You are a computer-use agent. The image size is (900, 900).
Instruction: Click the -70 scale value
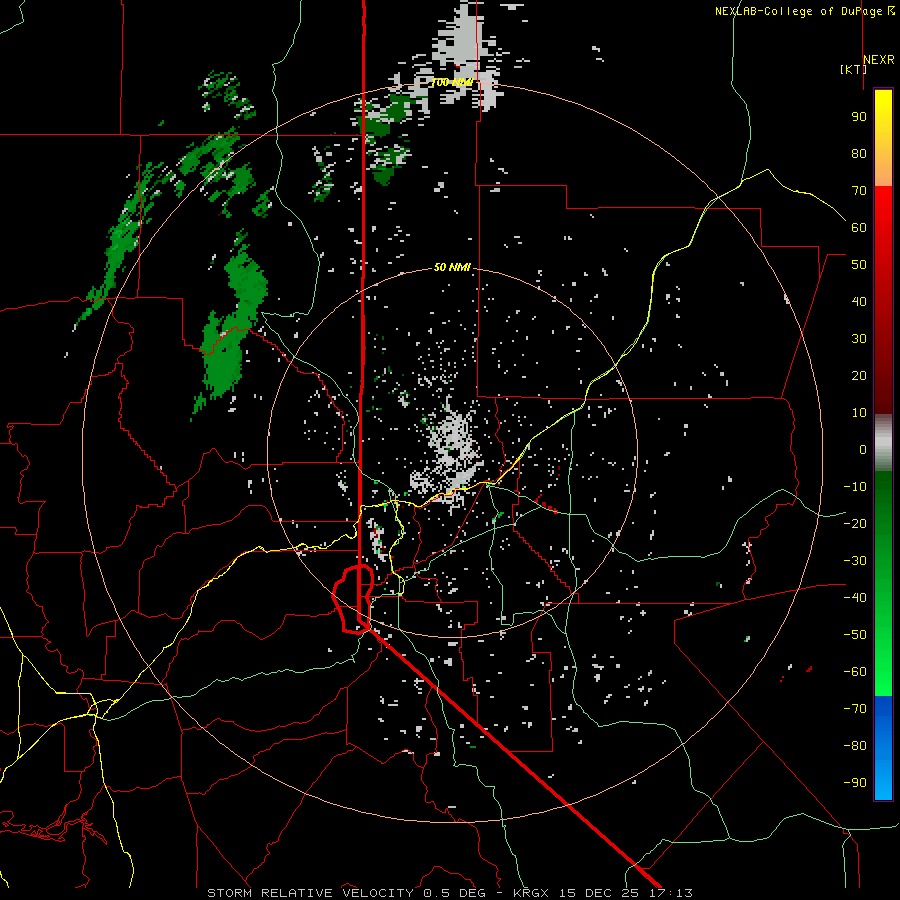(x=855, y=709)
